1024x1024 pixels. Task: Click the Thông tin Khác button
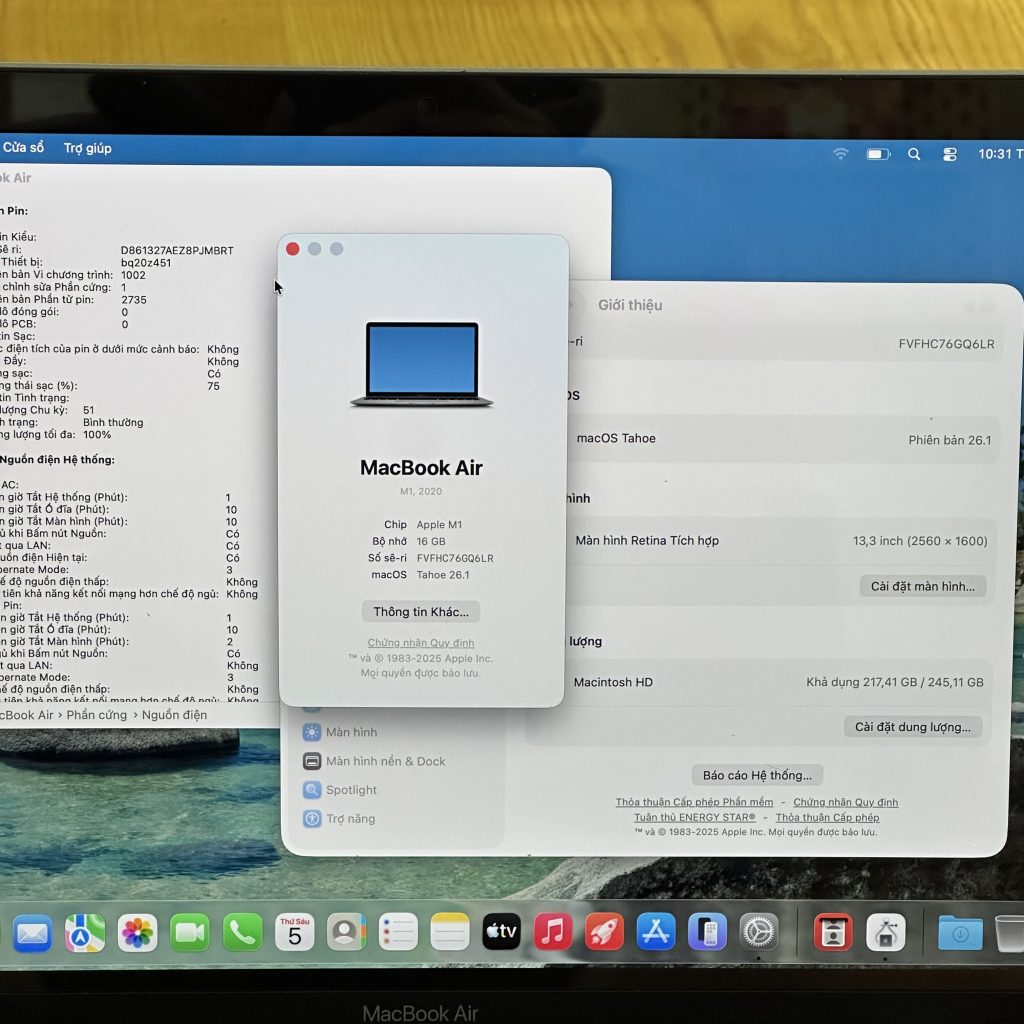pyautogui.click(x=420, y=611)
